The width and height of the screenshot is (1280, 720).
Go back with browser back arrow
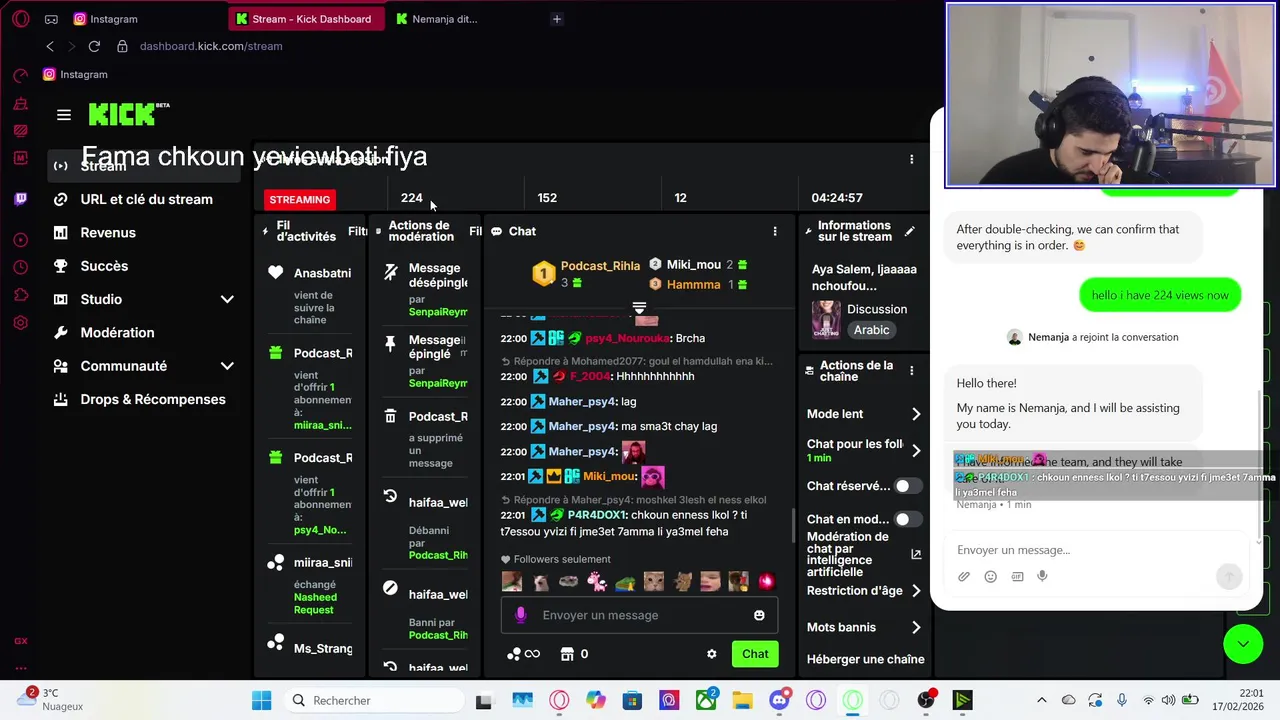(x=50, y=46)
